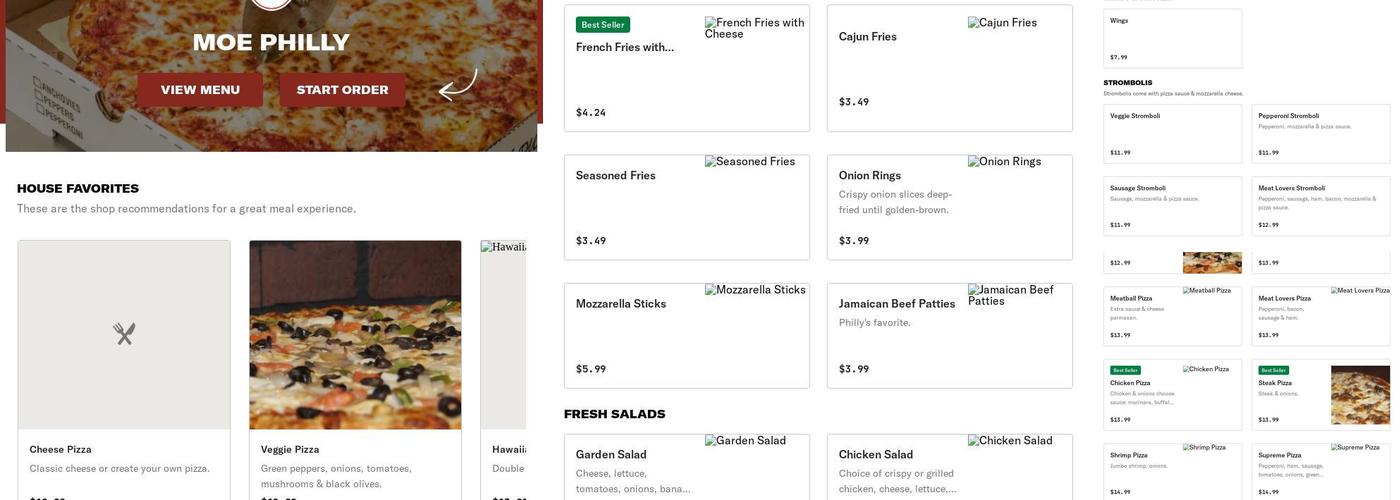1400x500 pixels.
Task: Select the Pepperoni Stromboli card
Action: tap(1320, 134)
